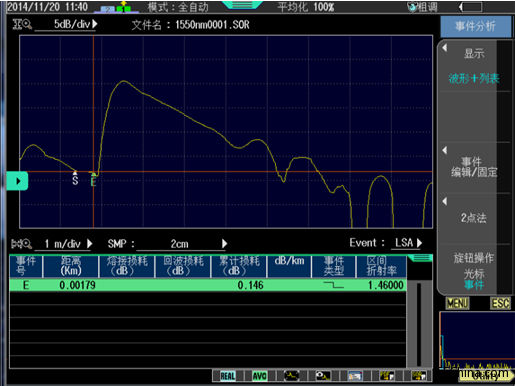Click the MENU button
The width and height of the screenshot is (515, 386).
[x=457, y=303]
